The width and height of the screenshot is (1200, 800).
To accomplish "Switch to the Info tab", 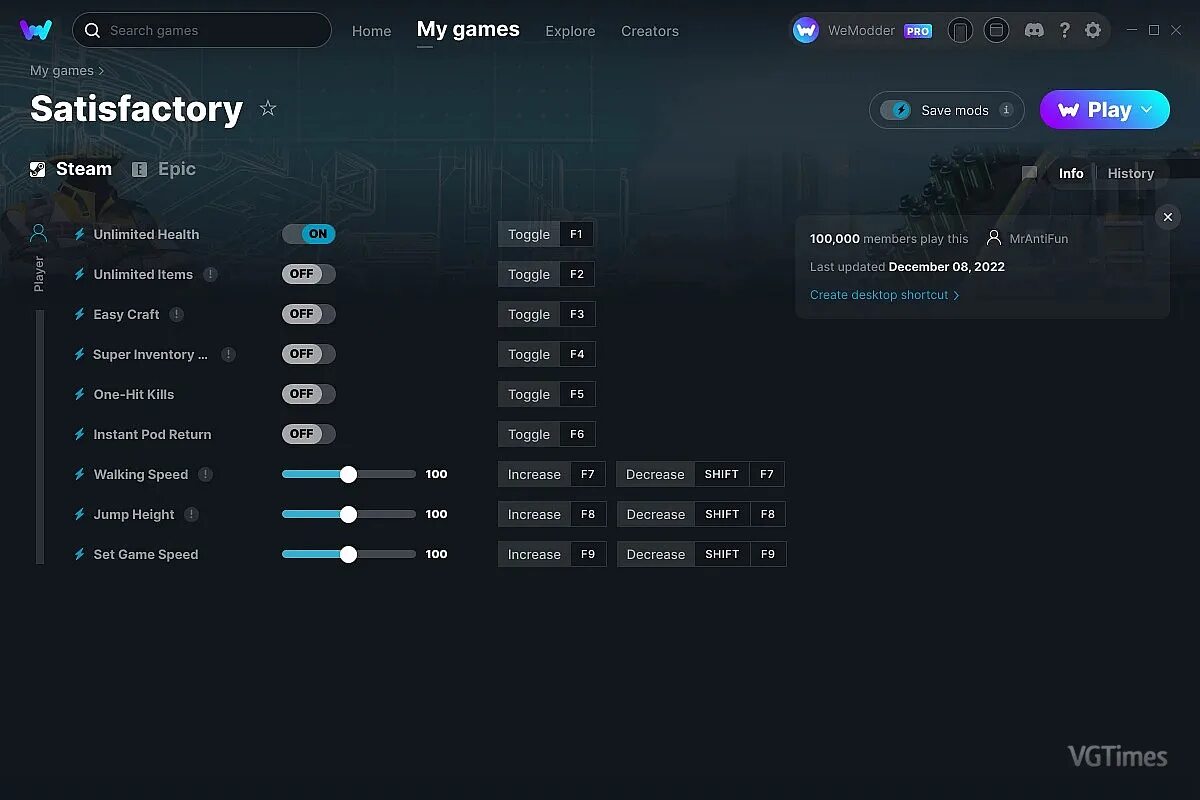I will click(x=1071, y=173).
